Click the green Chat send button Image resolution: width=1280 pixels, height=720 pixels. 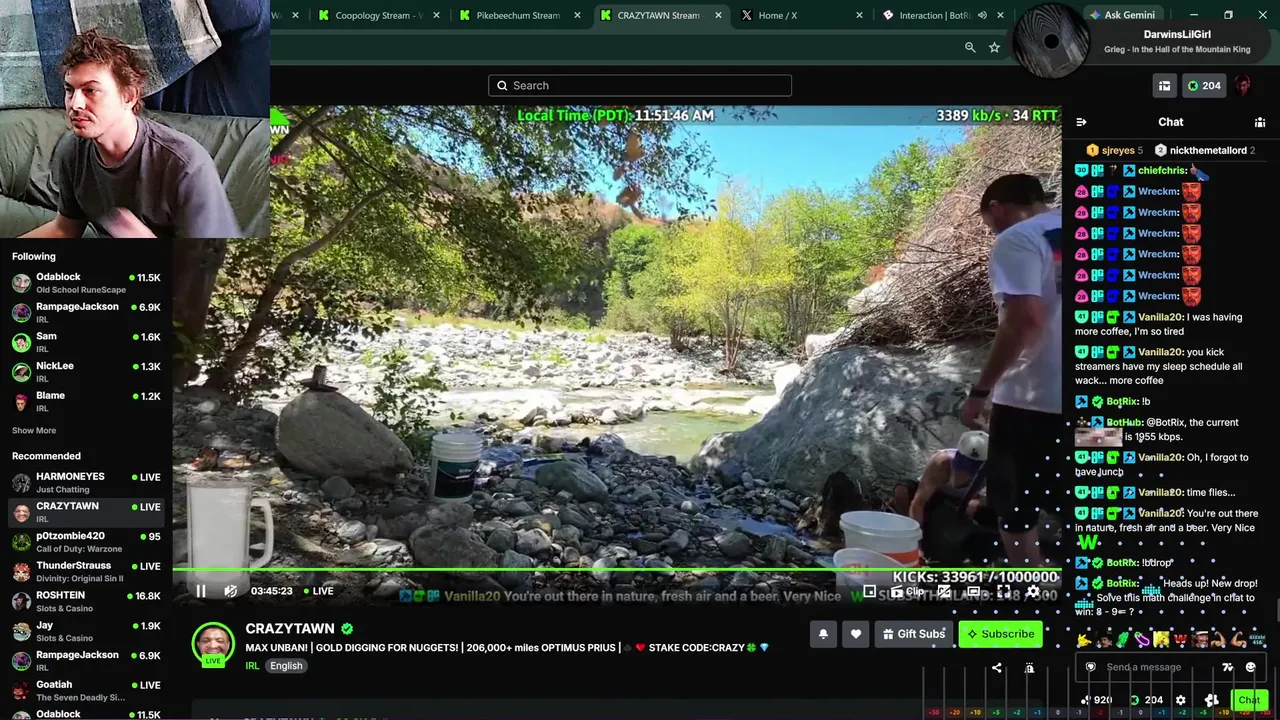1249,700
